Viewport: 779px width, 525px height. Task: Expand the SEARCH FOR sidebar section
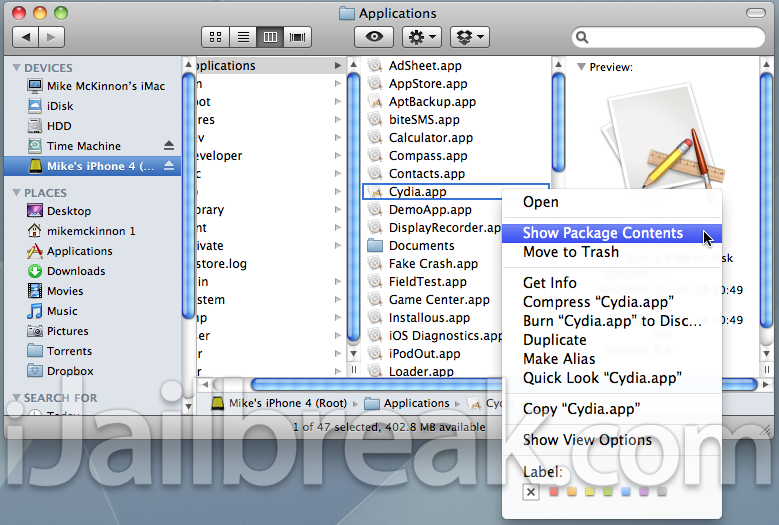(x=16, y=398)
